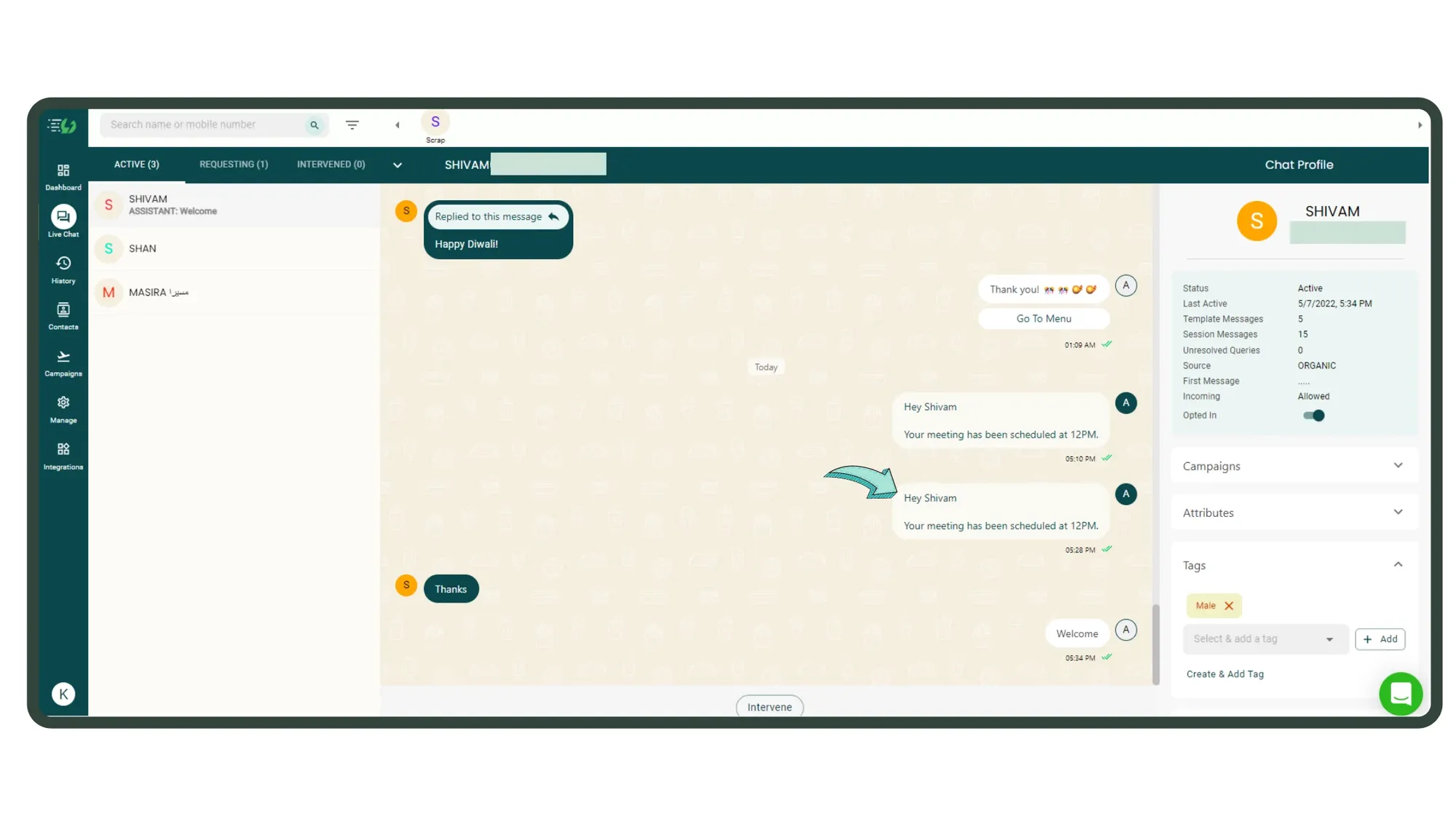Toggle the Opted In switch for Shivam
Screen dimensions: 1456x819
click(x=1316, y=415)
